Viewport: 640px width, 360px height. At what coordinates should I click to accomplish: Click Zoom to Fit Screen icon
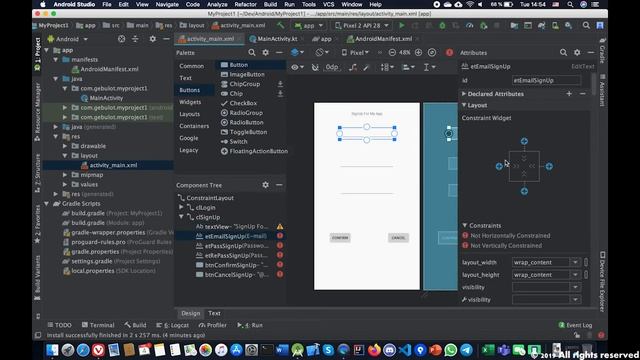432,53
